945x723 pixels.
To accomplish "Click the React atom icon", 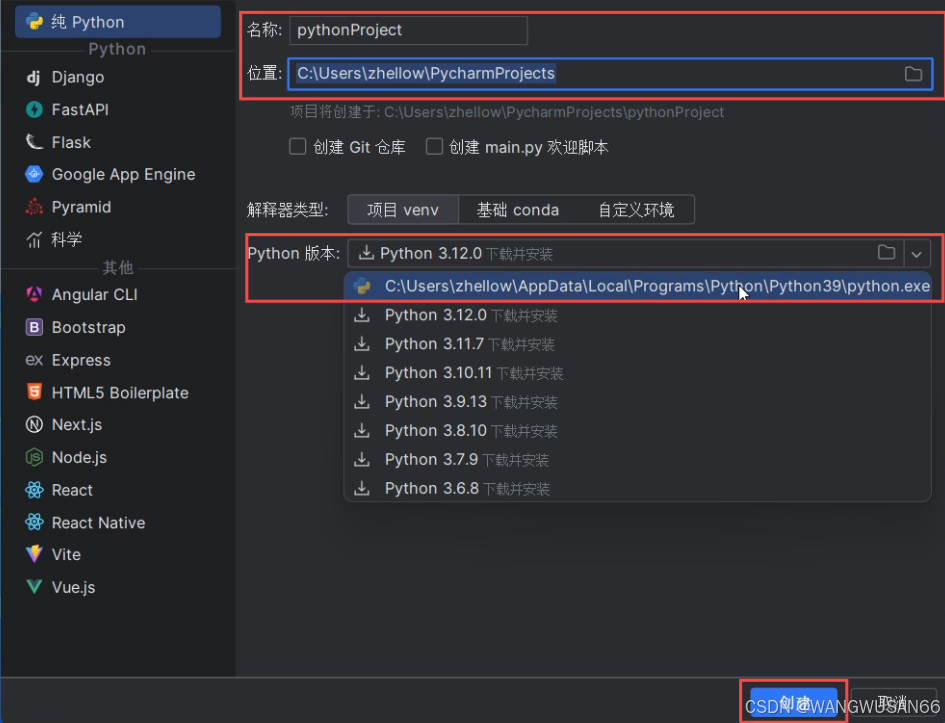I will (34, 490).
